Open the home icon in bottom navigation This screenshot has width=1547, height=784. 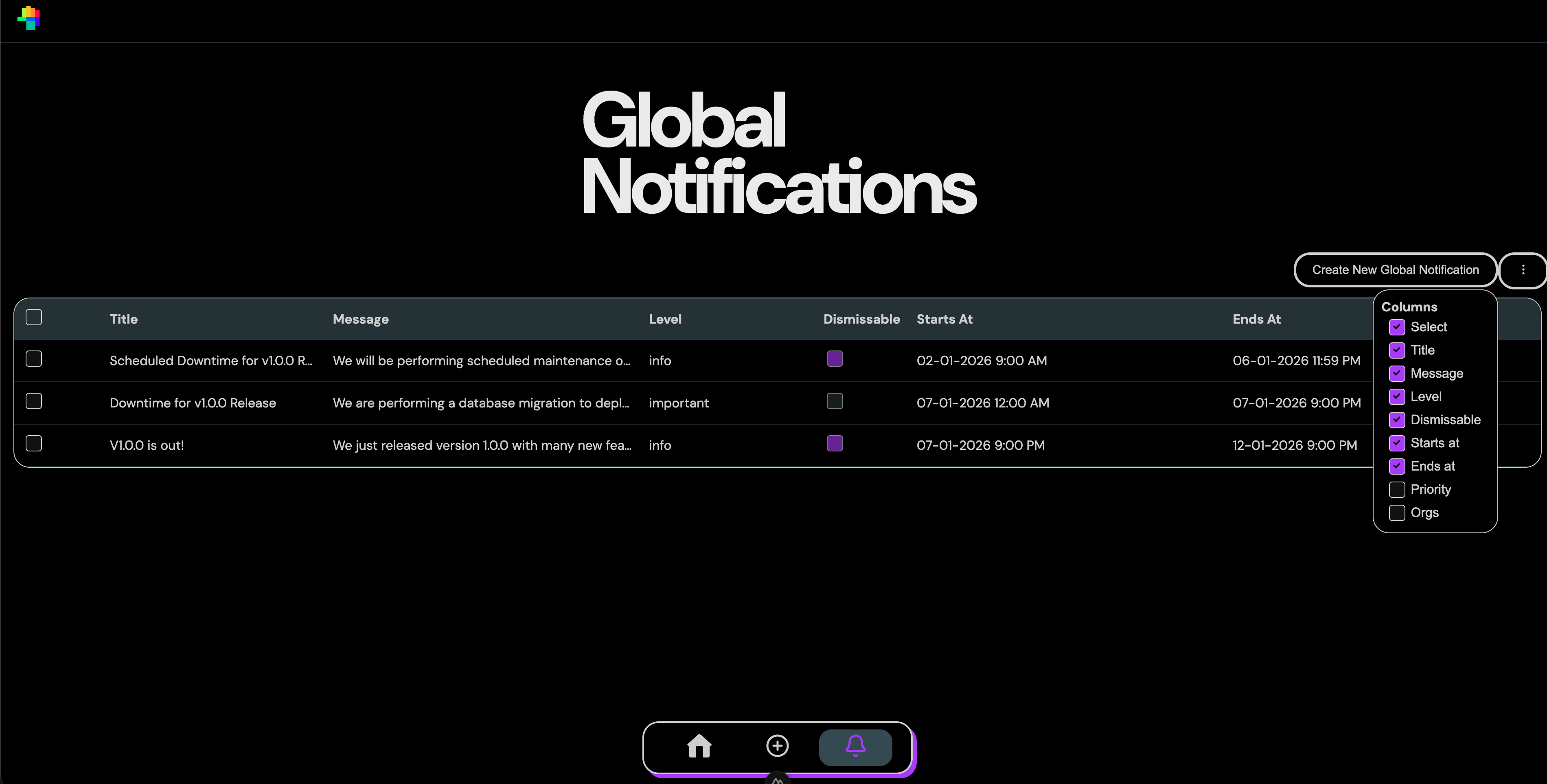click(699, 746)
